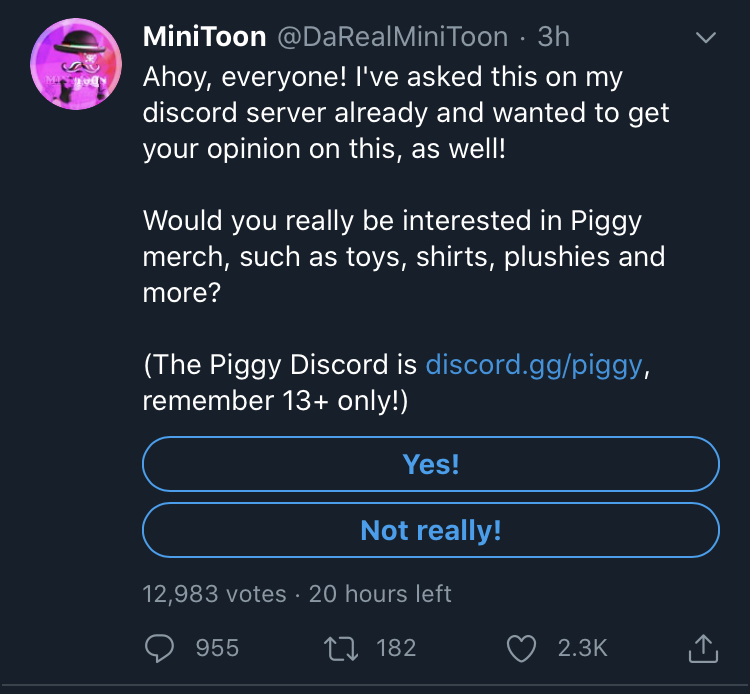Click the reply speech bubble icon
Screen dimensions: 750x694
(160, 648)
